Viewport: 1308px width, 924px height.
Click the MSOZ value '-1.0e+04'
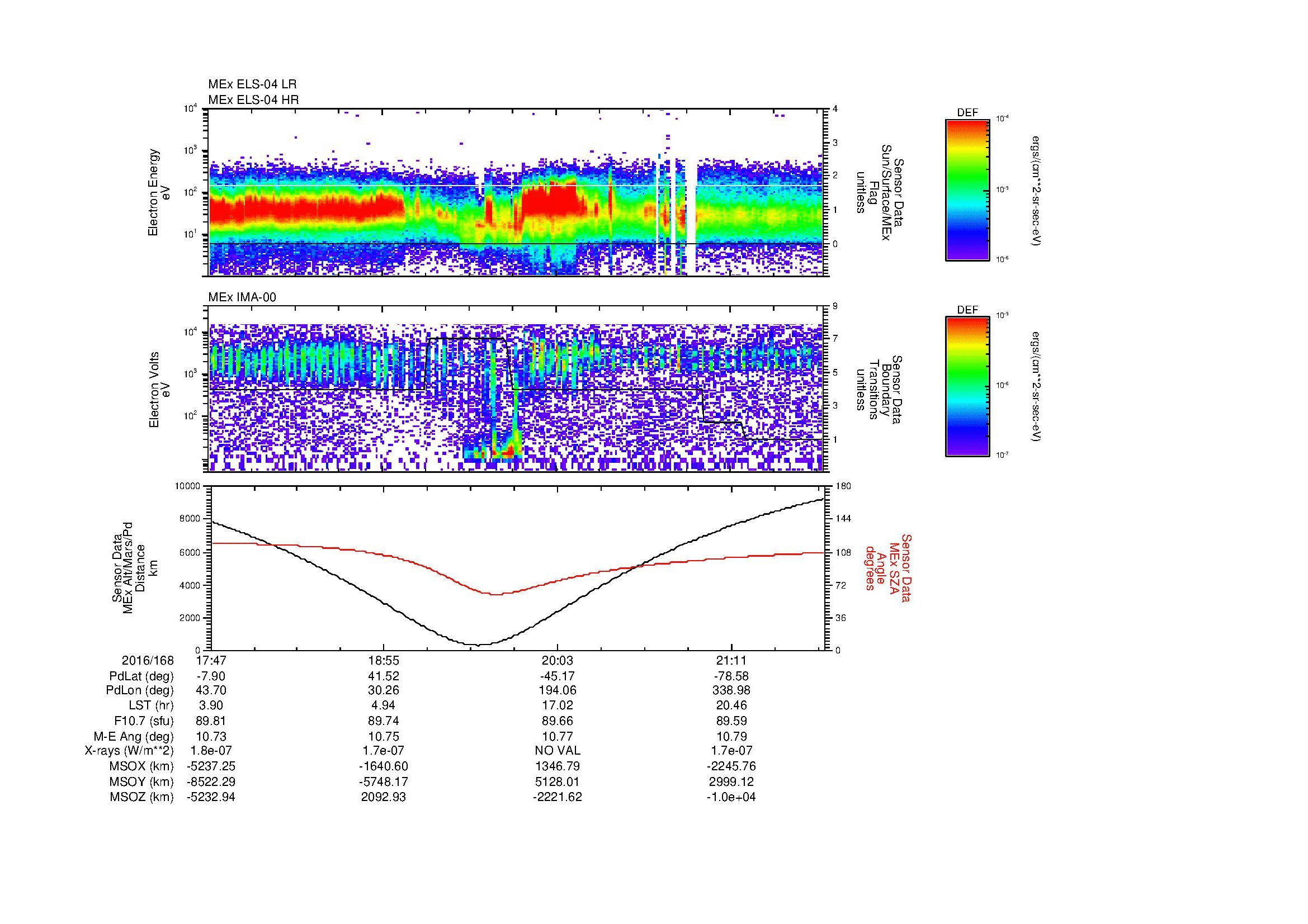pos(731,797)
